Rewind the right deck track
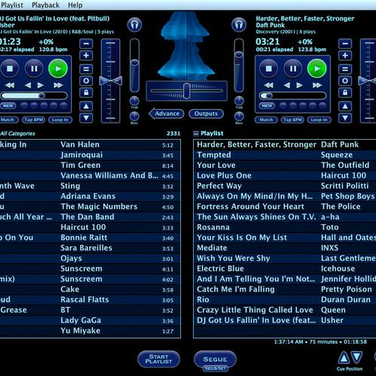This screenshot has height=376, width=376. (x=269, y=85)
